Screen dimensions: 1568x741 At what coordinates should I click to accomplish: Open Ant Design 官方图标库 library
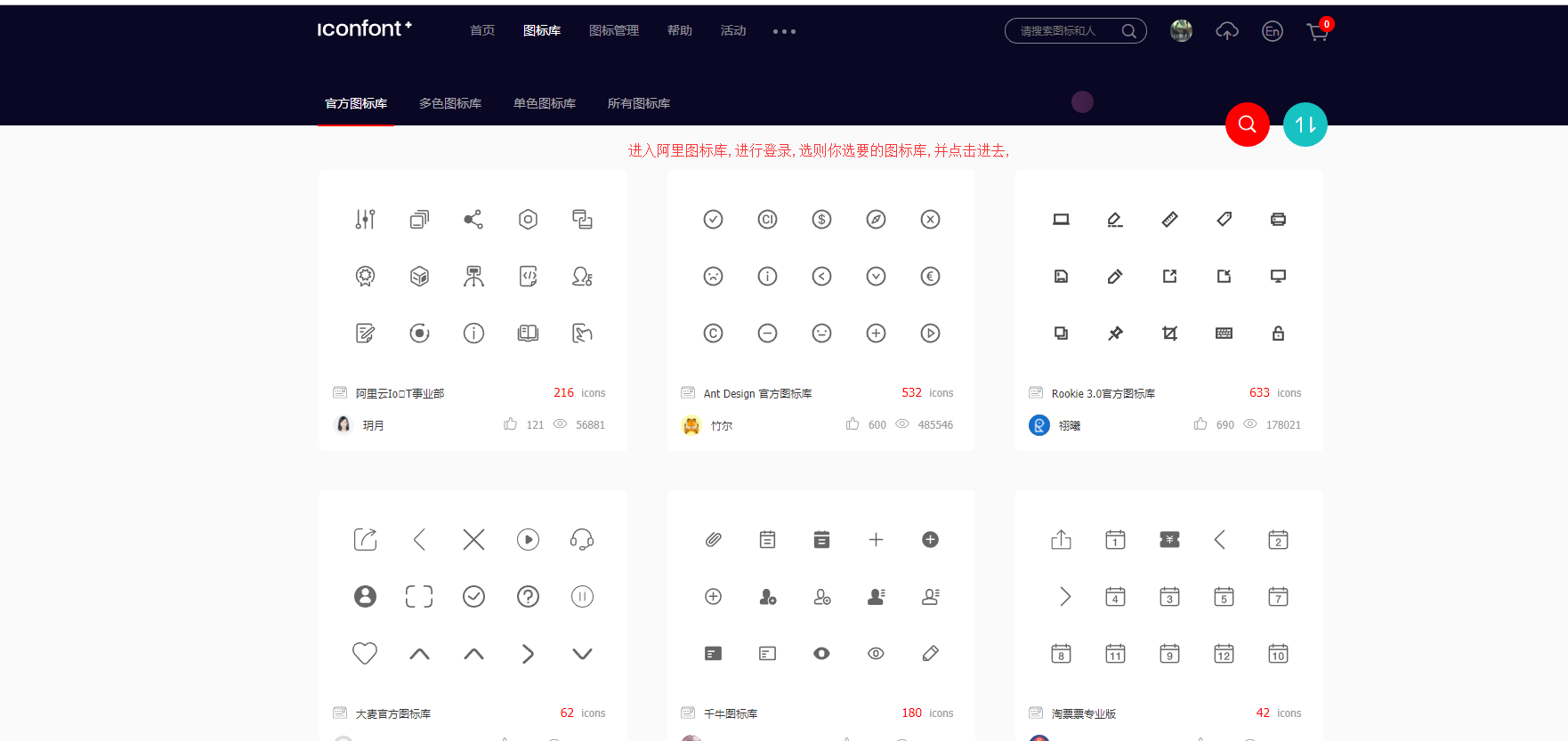[757, 393]
